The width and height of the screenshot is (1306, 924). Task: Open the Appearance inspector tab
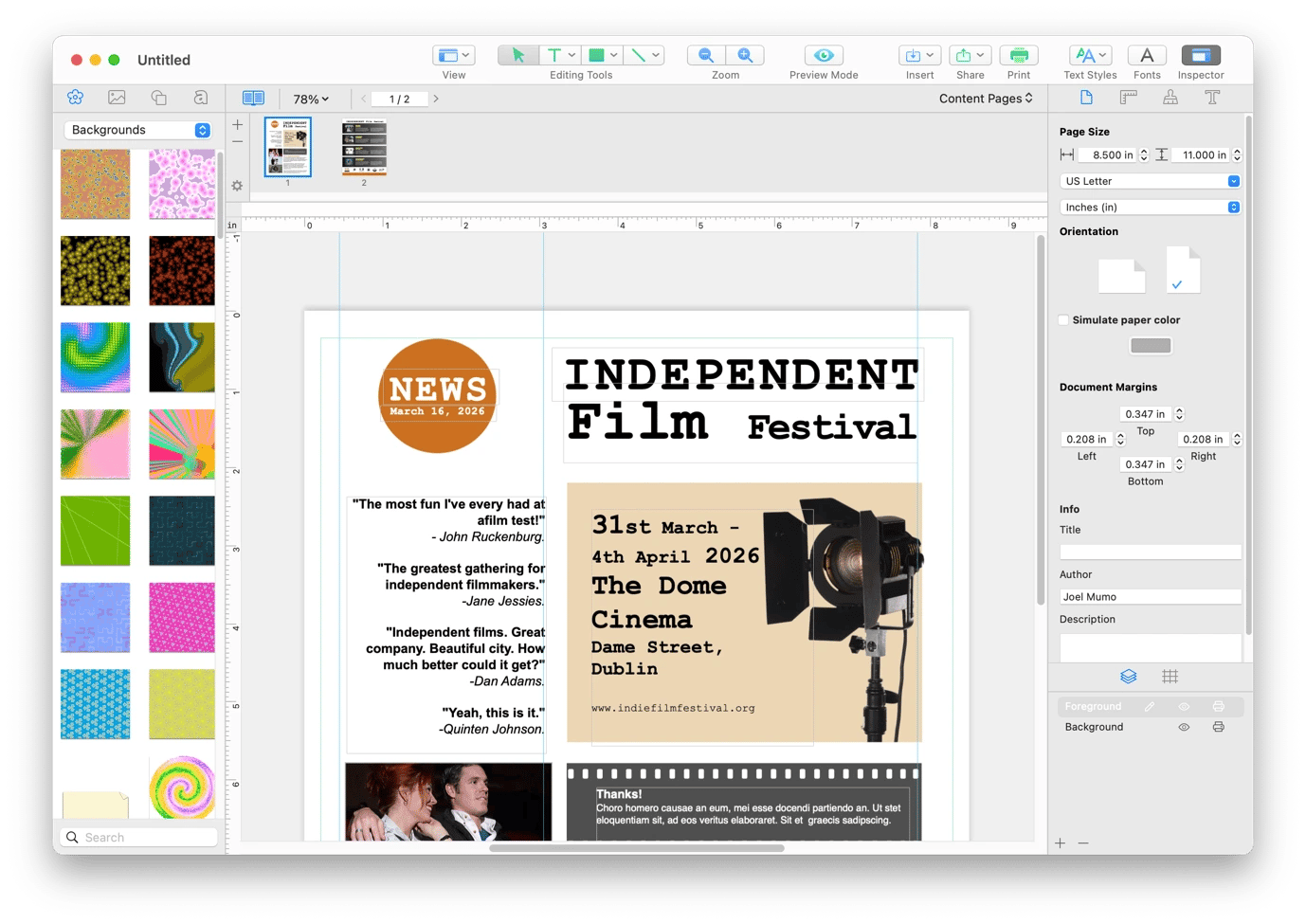pyautogui.click(x=1170, y=98)
